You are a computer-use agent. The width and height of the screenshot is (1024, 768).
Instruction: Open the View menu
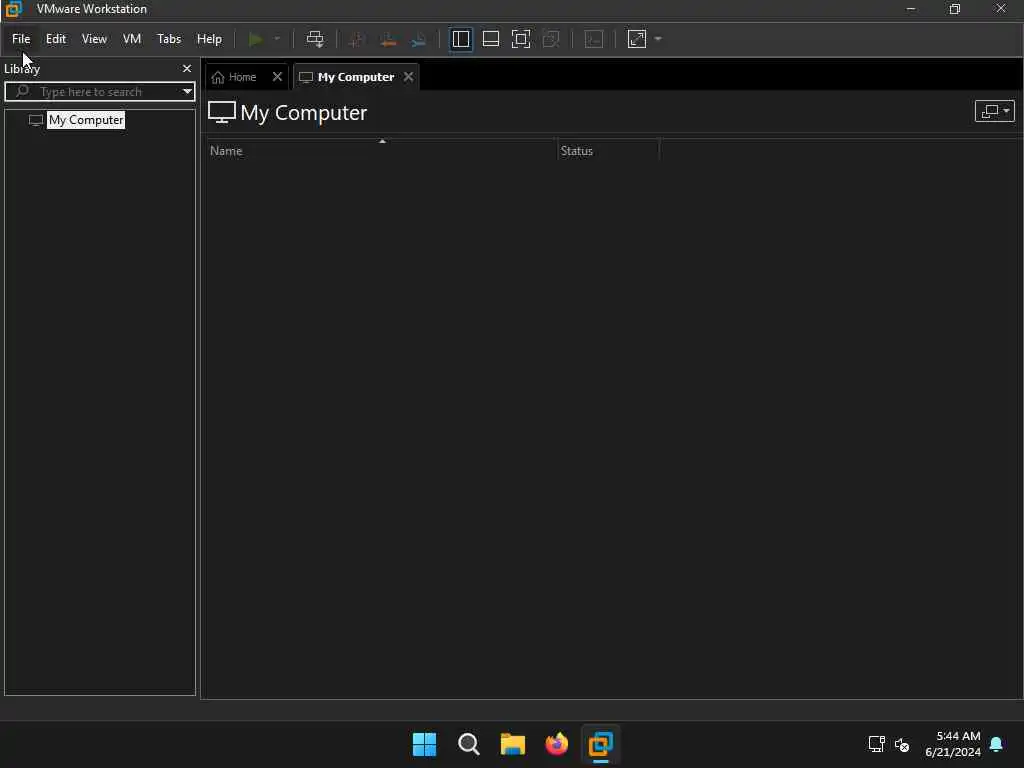click(x=94, y=39)
